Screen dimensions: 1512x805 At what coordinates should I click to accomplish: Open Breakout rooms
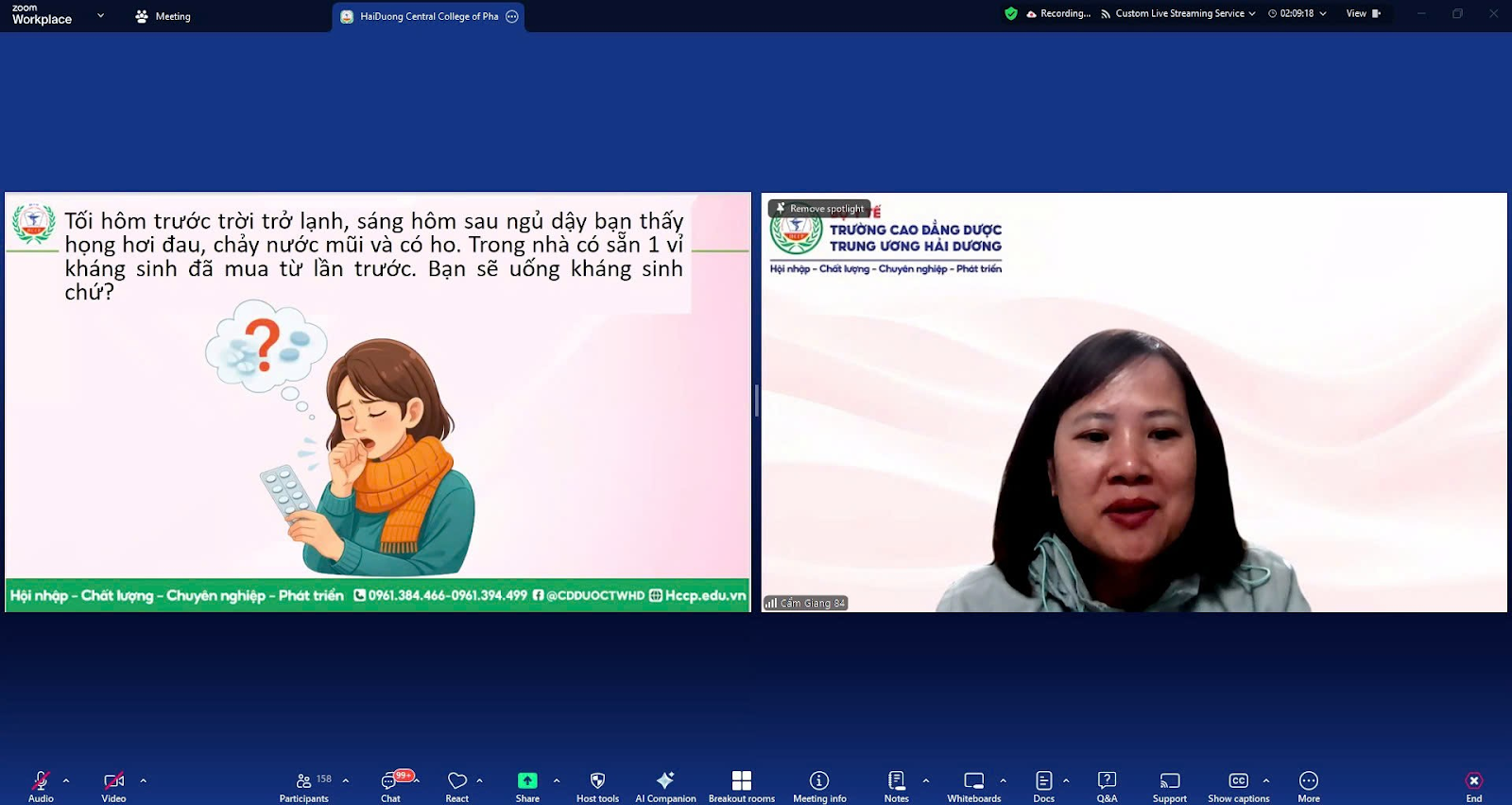(741, 785)
